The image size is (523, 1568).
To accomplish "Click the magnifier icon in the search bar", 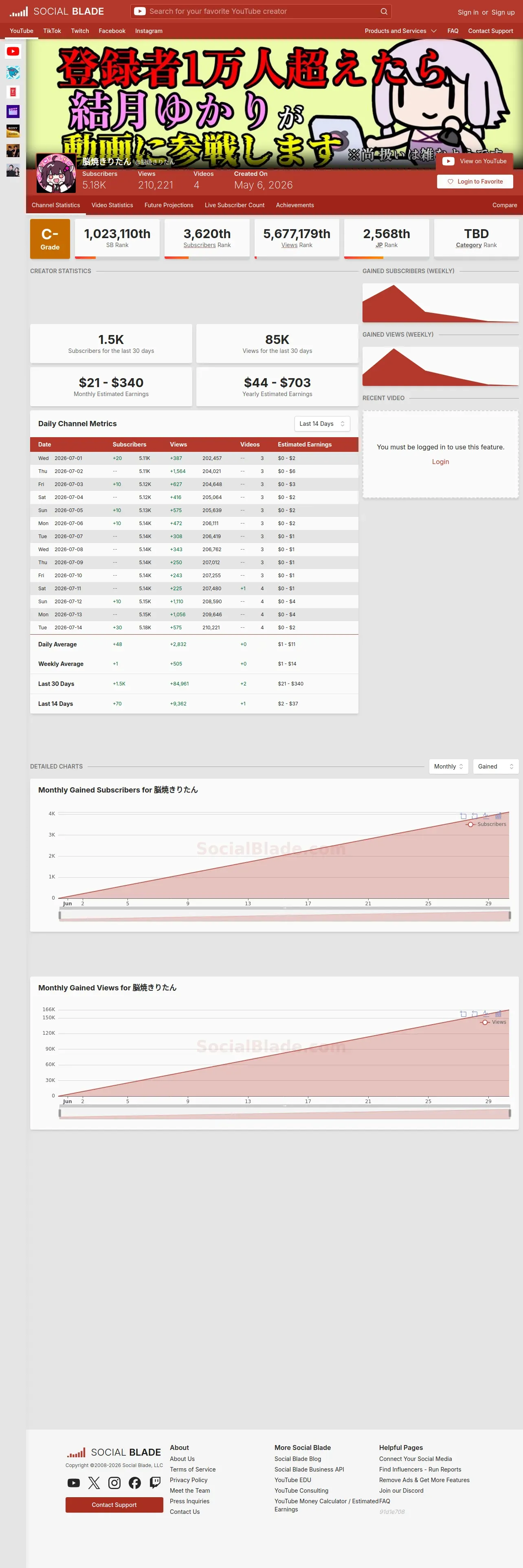I will click(x=384, y=11).
